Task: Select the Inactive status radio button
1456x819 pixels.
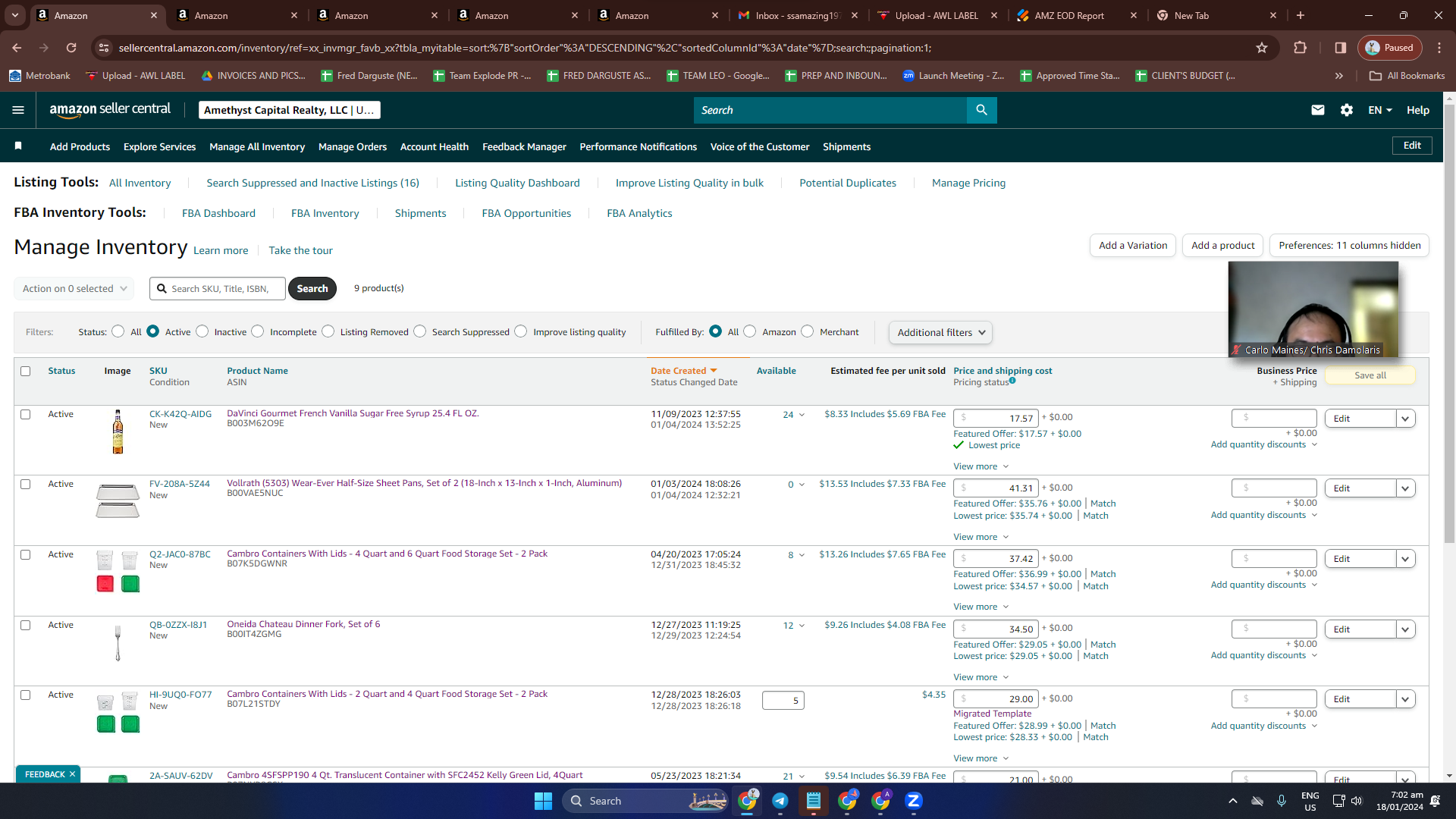Action: [x=202, y=331]
